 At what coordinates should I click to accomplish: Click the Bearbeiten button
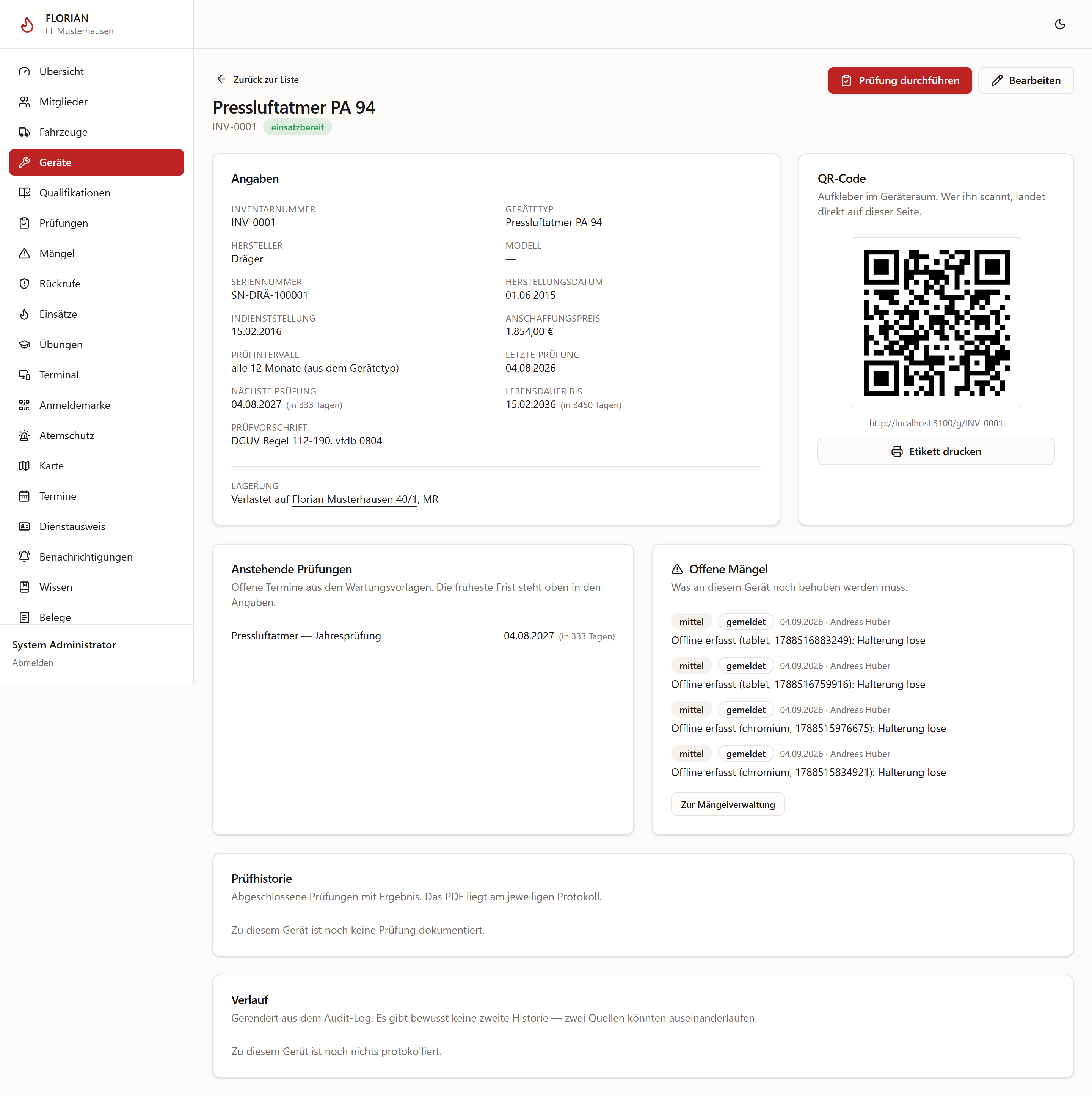click(1026, 80)
